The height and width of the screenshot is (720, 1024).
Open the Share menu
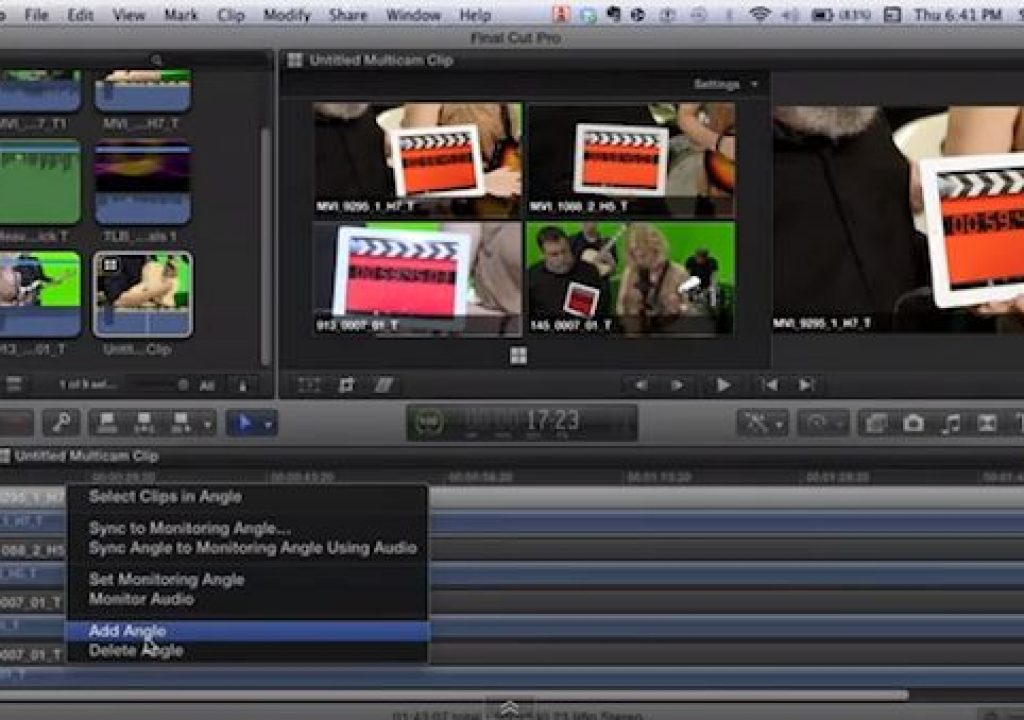coord(347,14)
